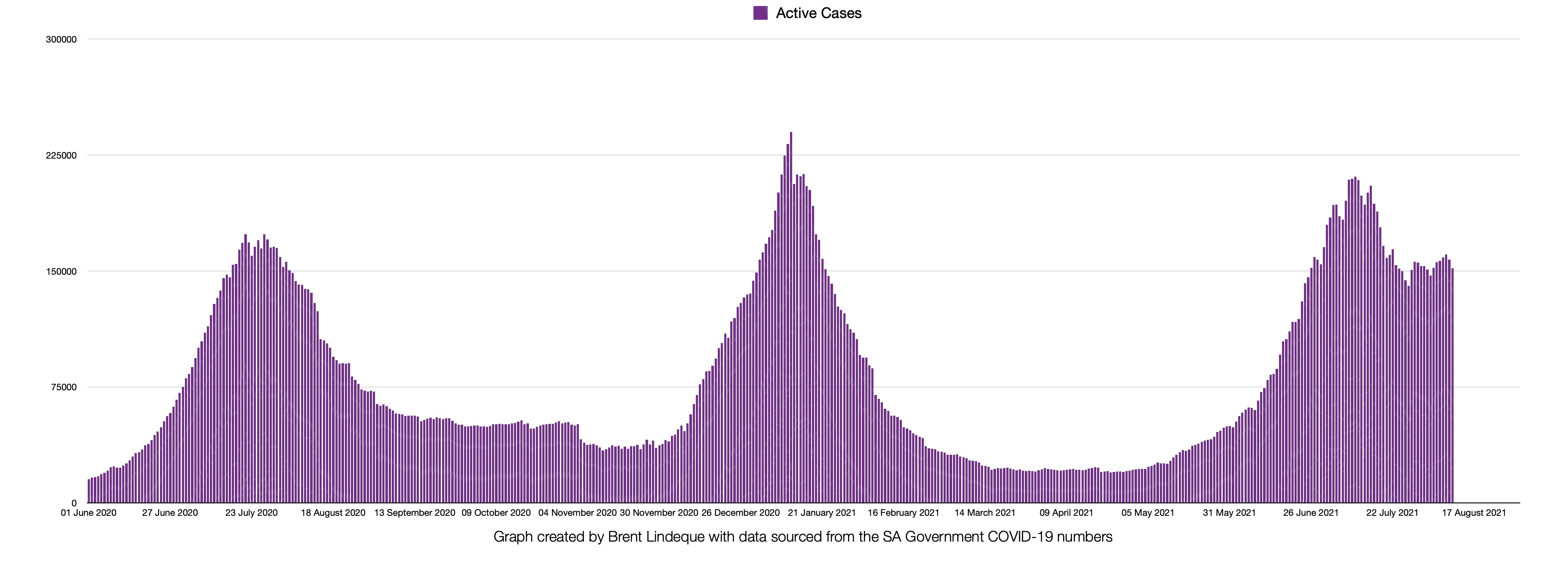1568x582 pixels.
Task: Click the 300000 y-axis label
Action: click(61, 40)
